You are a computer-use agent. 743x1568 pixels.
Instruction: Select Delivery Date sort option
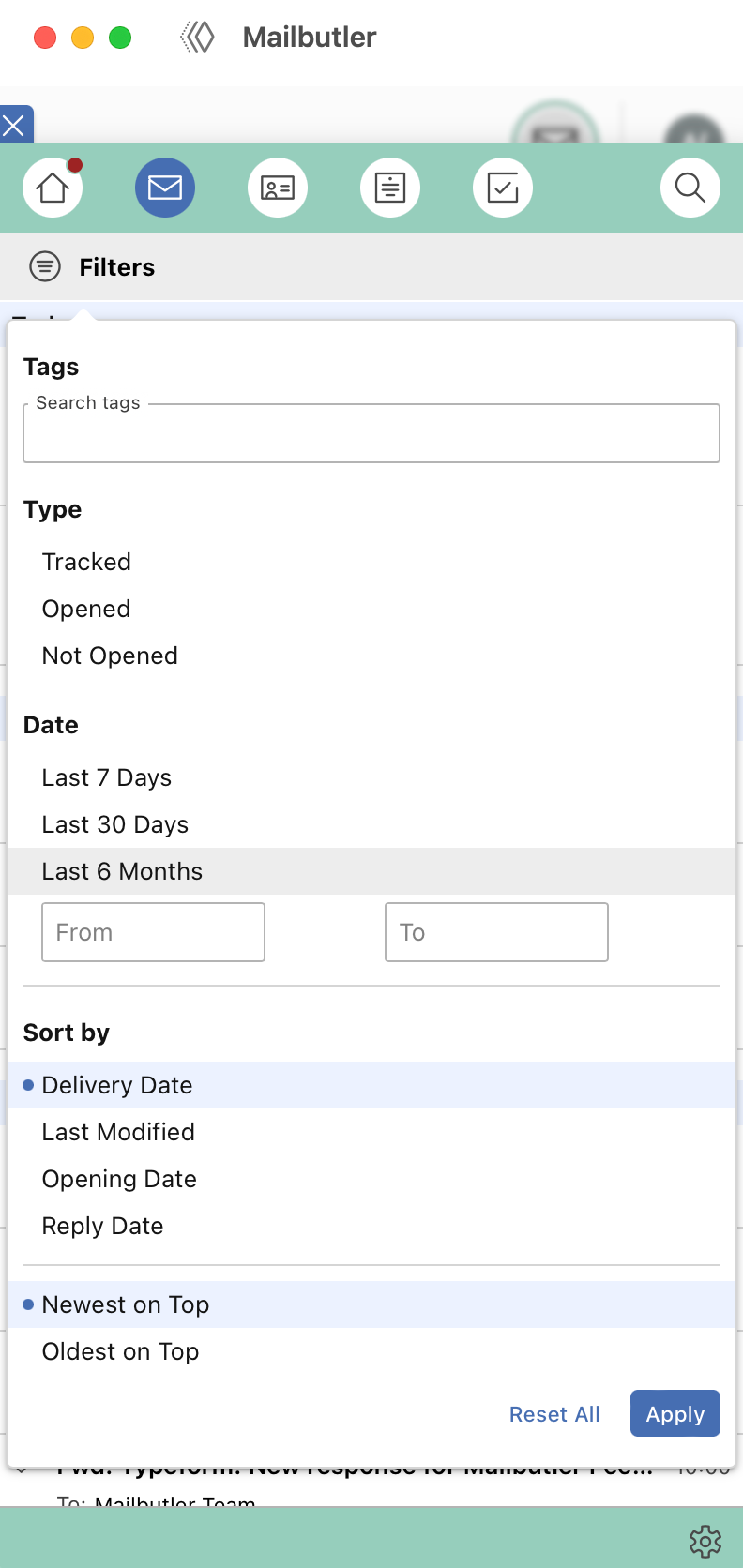371,1085
